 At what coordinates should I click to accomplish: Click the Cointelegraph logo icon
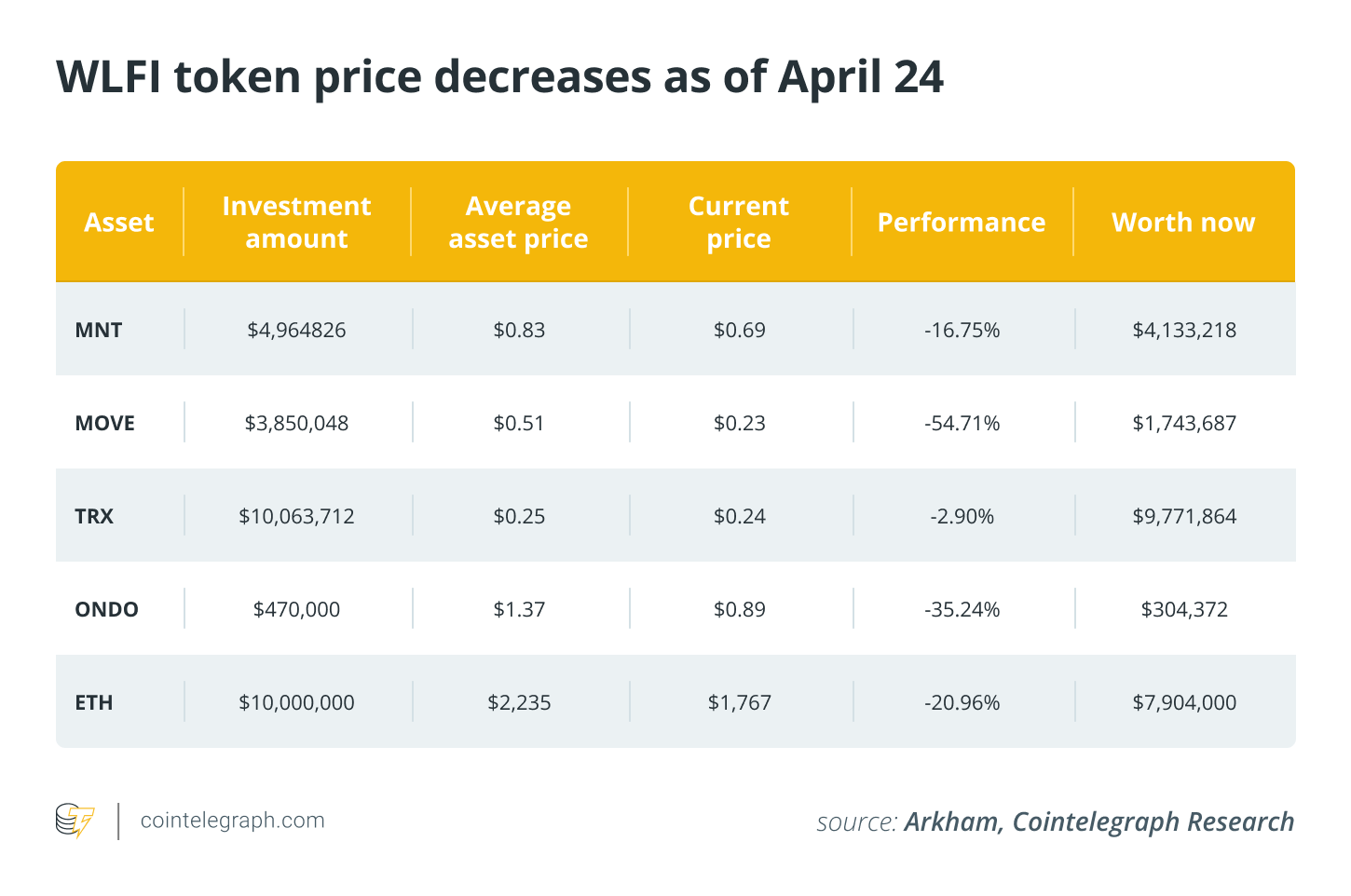coord(75,821)
